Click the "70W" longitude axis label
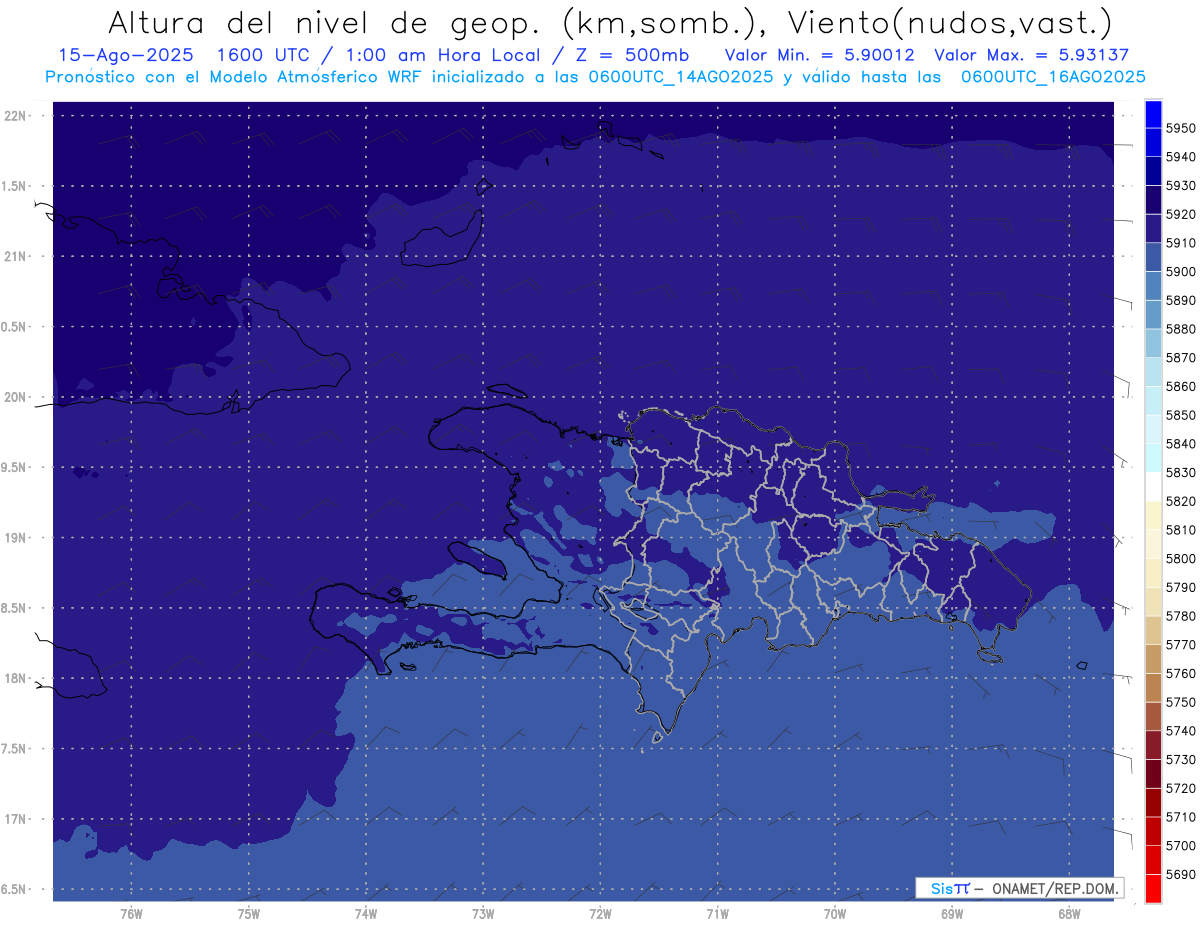The height and width of the screenshot is (927, 1200). (834, 913)
